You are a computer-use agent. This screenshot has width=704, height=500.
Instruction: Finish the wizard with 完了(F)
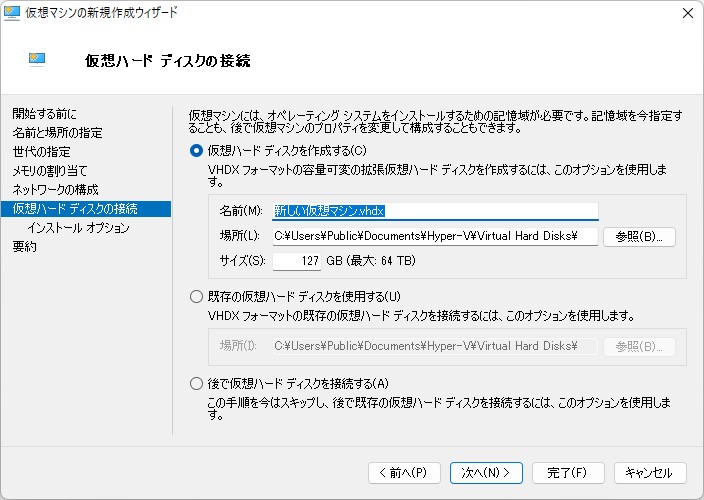pyautogui.click(x=568, y=473)
